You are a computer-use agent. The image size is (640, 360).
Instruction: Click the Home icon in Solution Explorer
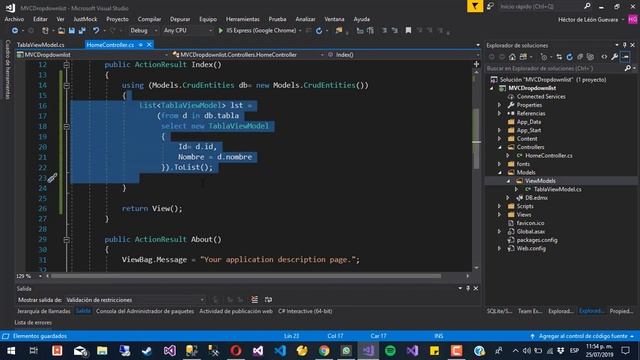point(512,57)
